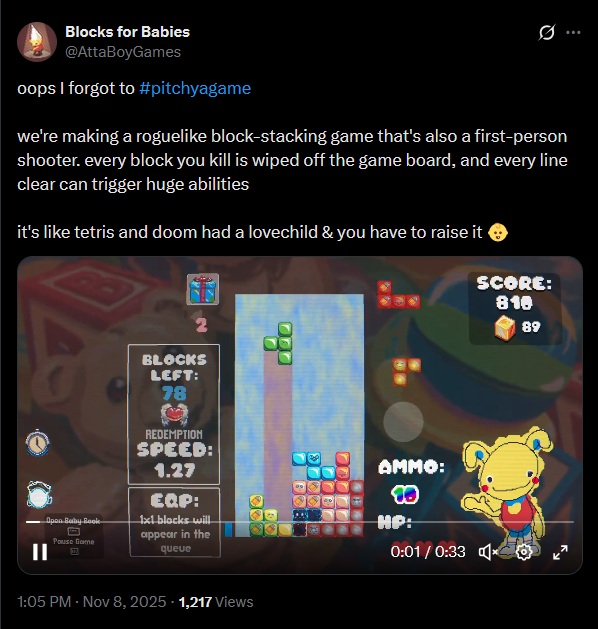The width and height of the screenshot is (598, 629).
Task: Open video settings gear icon
Action: pos(524,552)
